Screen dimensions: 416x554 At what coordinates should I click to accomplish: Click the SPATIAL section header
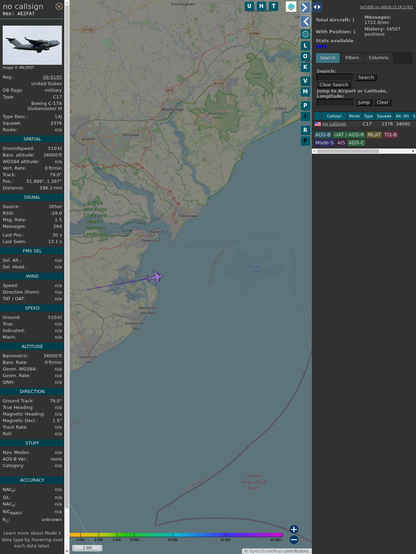tap(32, 139)
